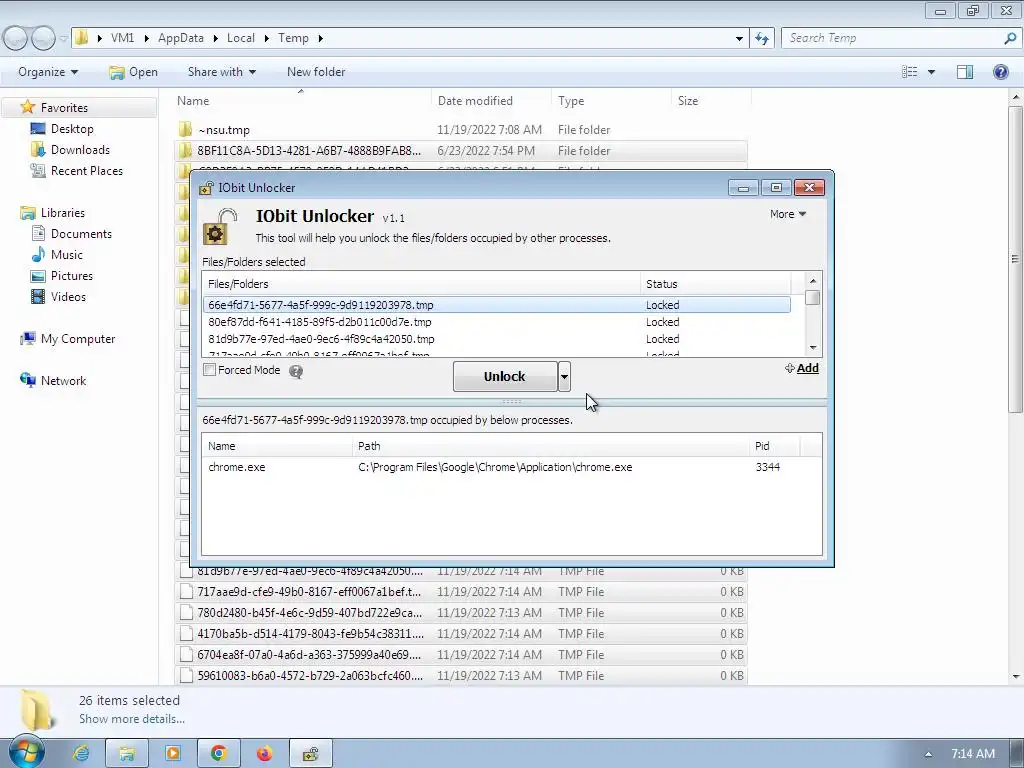Go to the VM1 breadcrumb segment
This screenshot has width=1024, height=768.
(x=122, y=38)
